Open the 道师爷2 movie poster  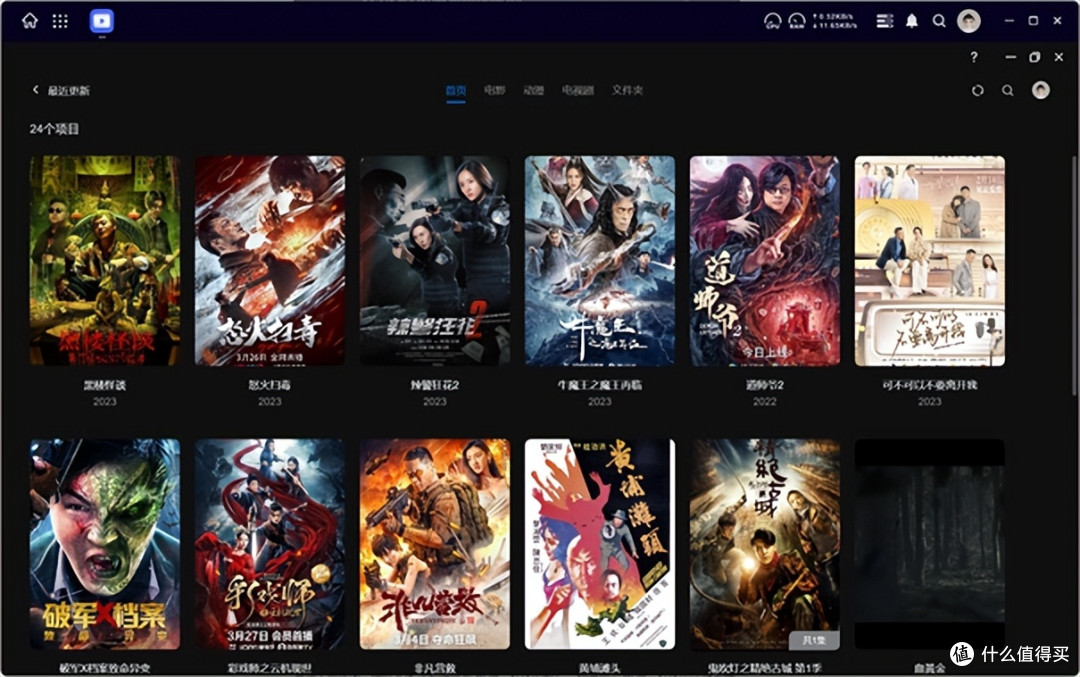765,260
